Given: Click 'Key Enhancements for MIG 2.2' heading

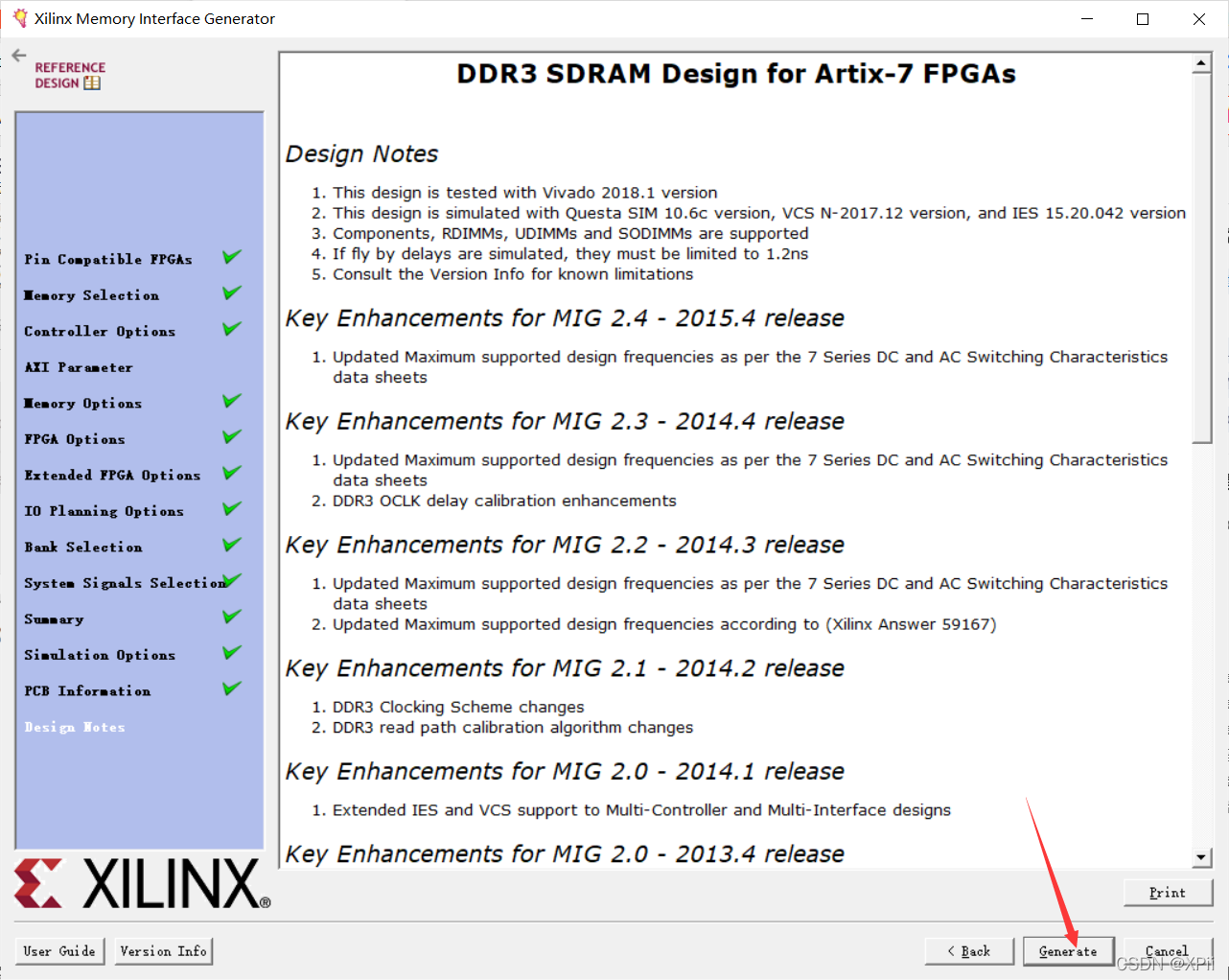Looking at the screenshot, I should (x=565, y=546).
